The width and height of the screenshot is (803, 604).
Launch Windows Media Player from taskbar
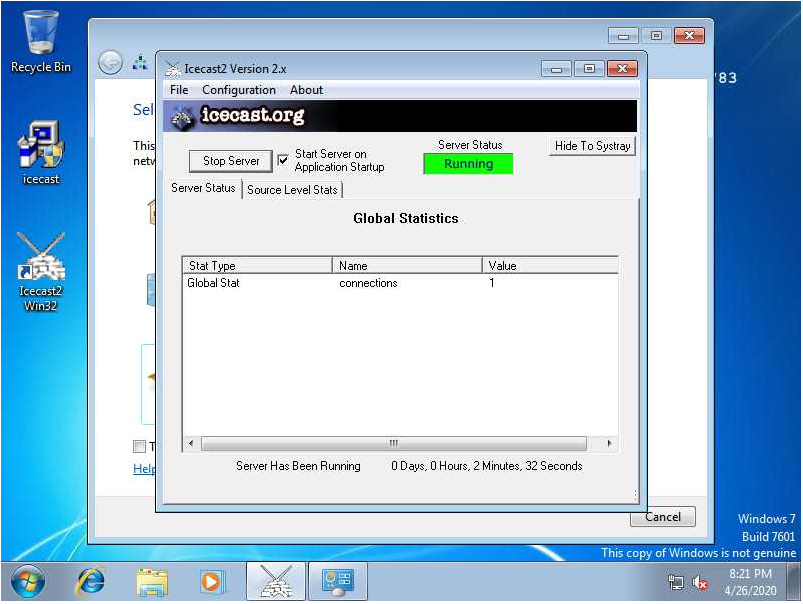pyautogui.click(x=212, y=581)
